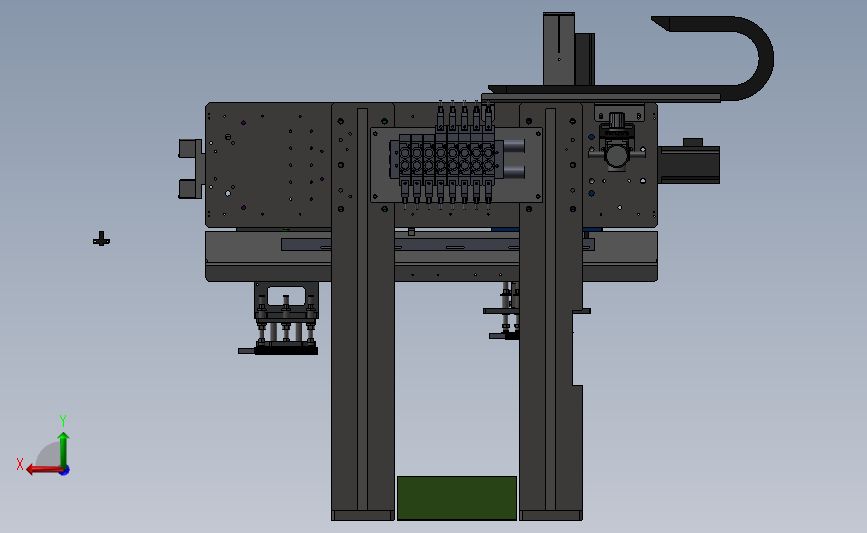The height and width of the screenshot is (533, 867).
Task: Select the left vertical support column
Action: [x=363, y=311]
